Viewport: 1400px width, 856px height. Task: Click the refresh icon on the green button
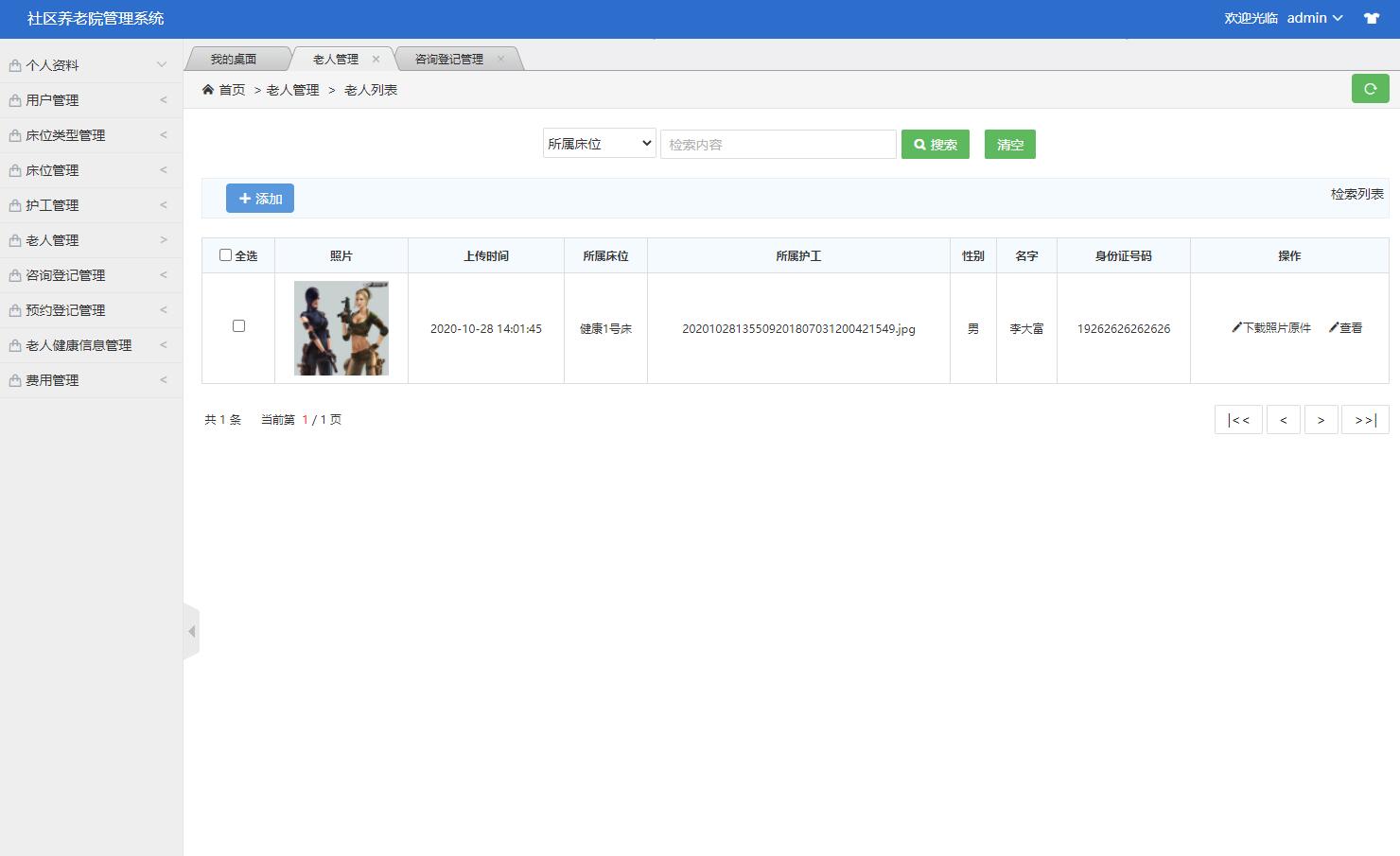[x=1370, y=88]
